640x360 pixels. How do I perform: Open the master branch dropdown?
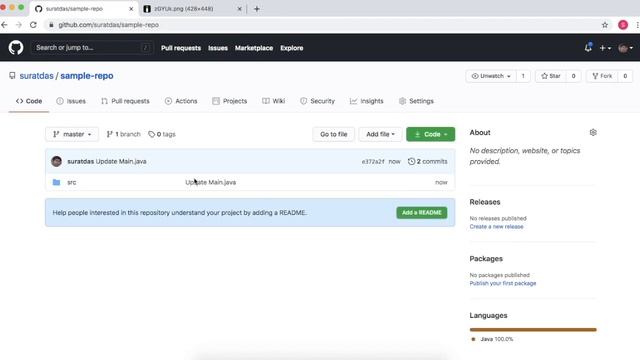(72, 134)
